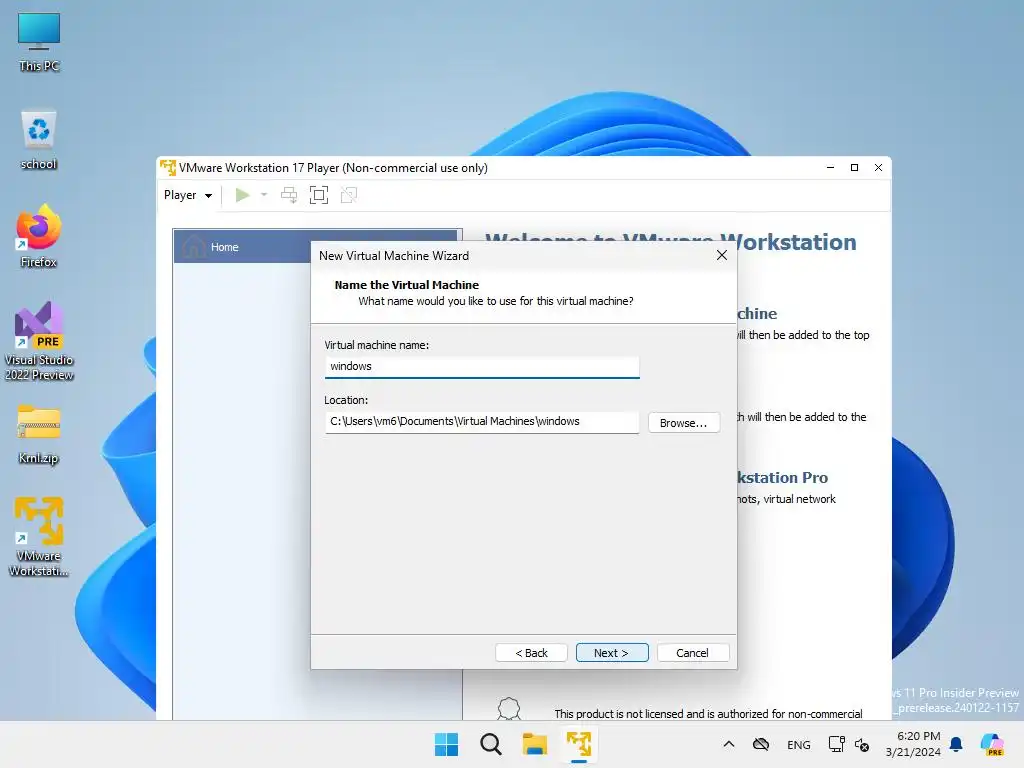The height and width of the screenshot is (768, 1024).
Task: Go to previous step with Back button
Action: (531, 653)
